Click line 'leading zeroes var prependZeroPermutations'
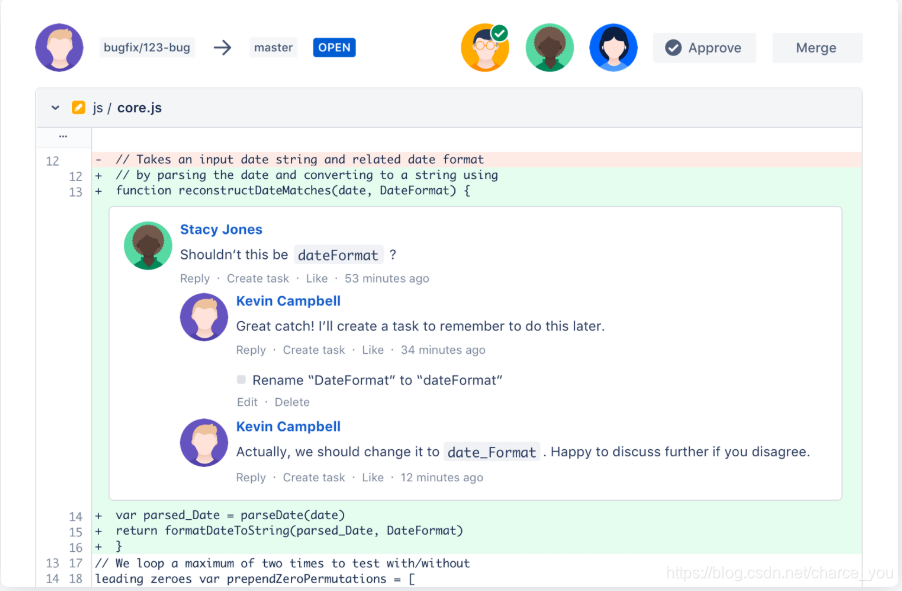 [x=476, y=578]
